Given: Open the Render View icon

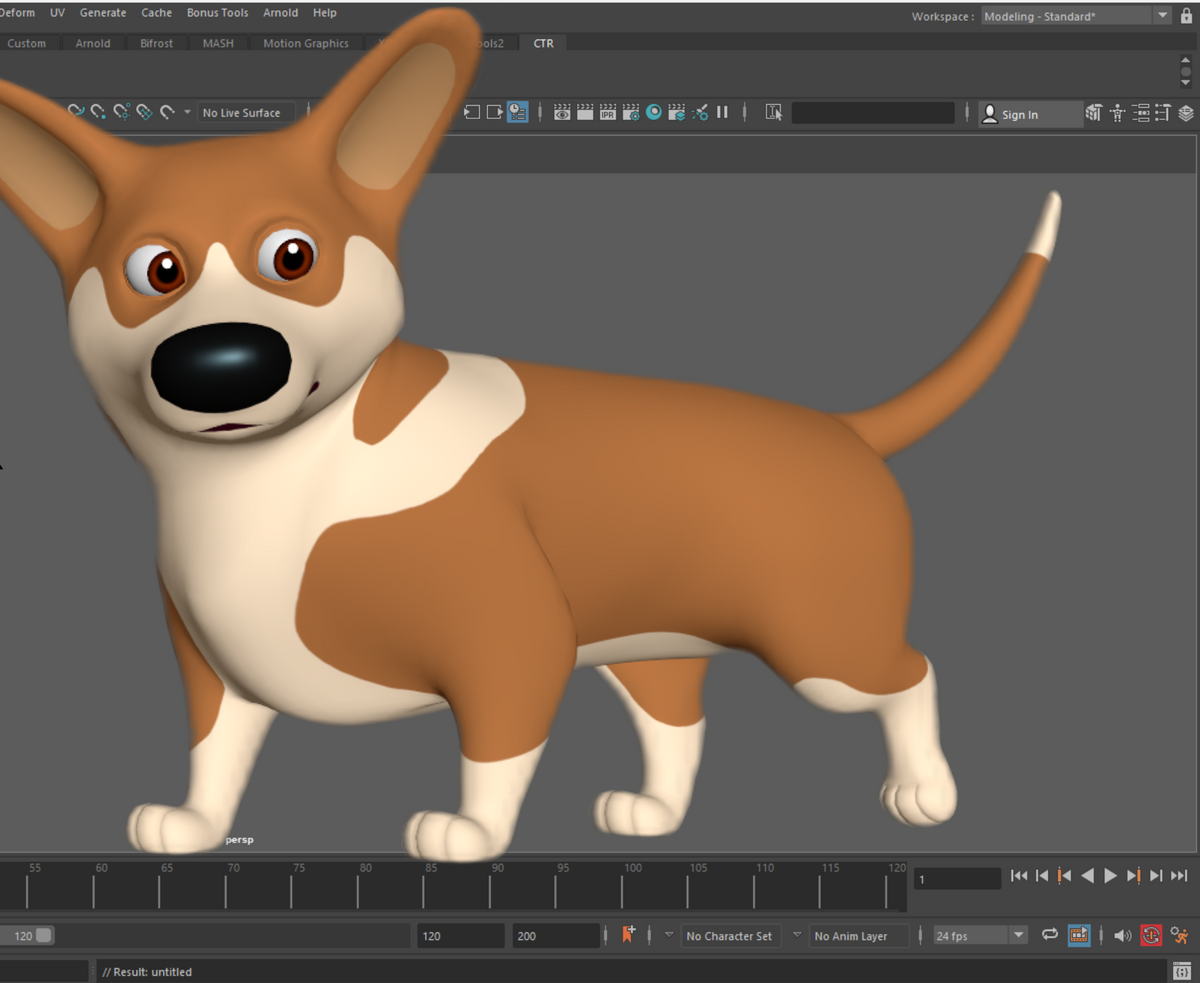Looking at the screenshot, I should 561,112.
